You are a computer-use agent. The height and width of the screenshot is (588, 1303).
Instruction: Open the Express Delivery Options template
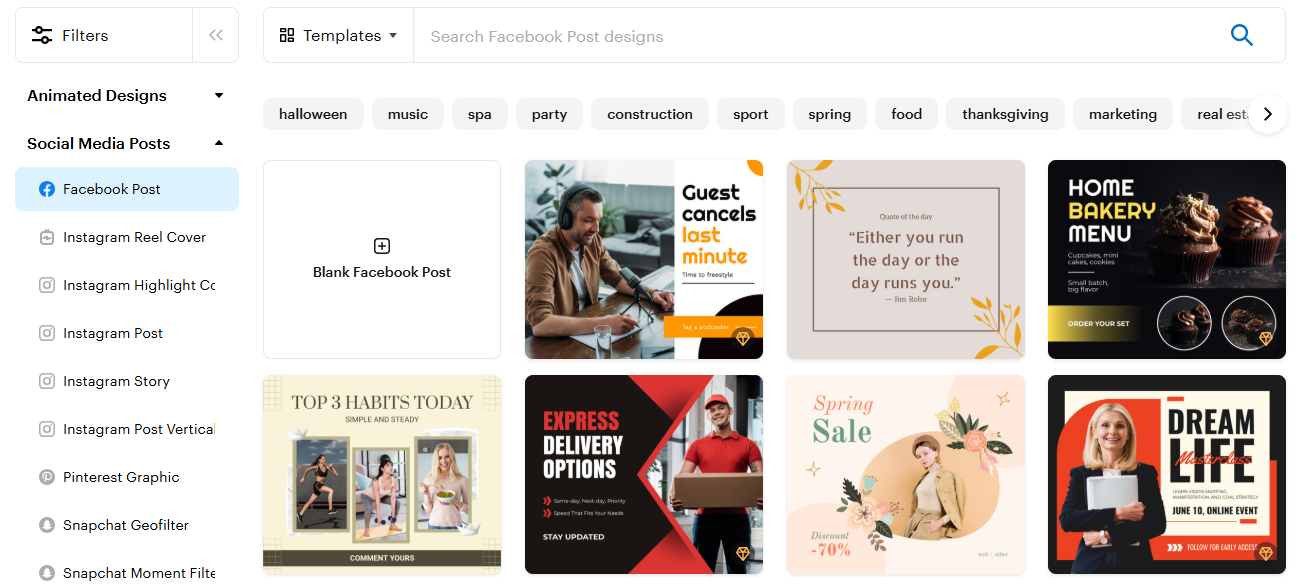(643, 474)
